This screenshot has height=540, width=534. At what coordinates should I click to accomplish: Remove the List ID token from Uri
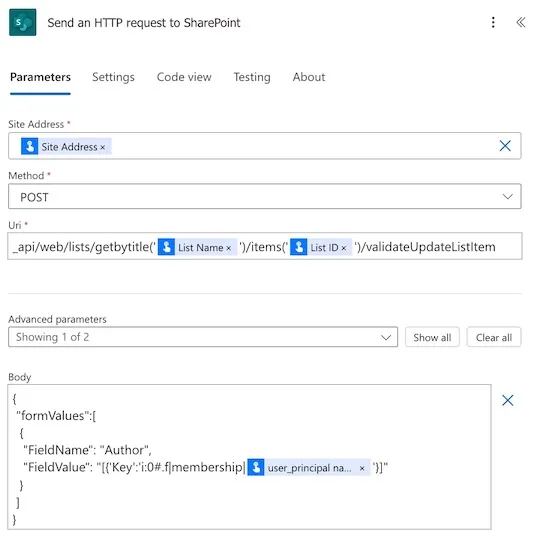click(344, 248)
